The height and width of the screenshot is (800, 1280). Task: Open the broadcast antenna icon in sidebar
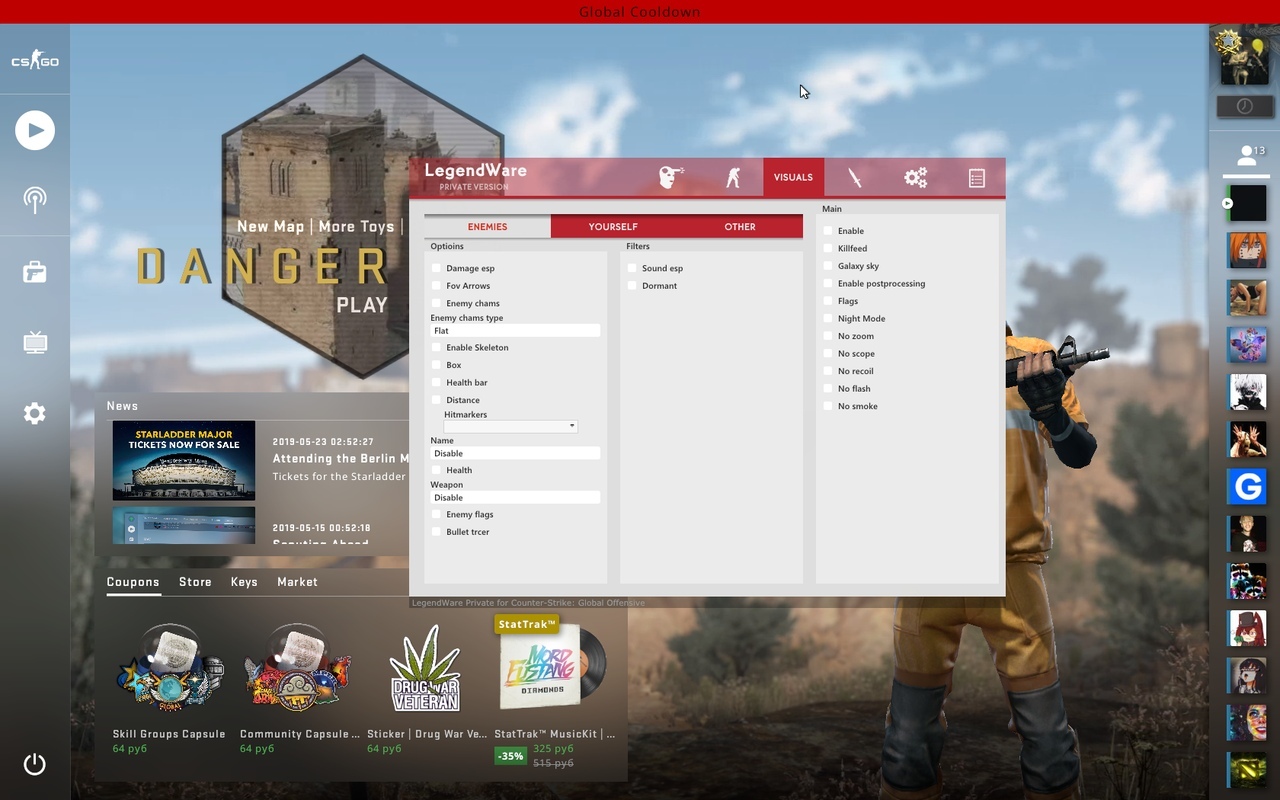point(35,199)
